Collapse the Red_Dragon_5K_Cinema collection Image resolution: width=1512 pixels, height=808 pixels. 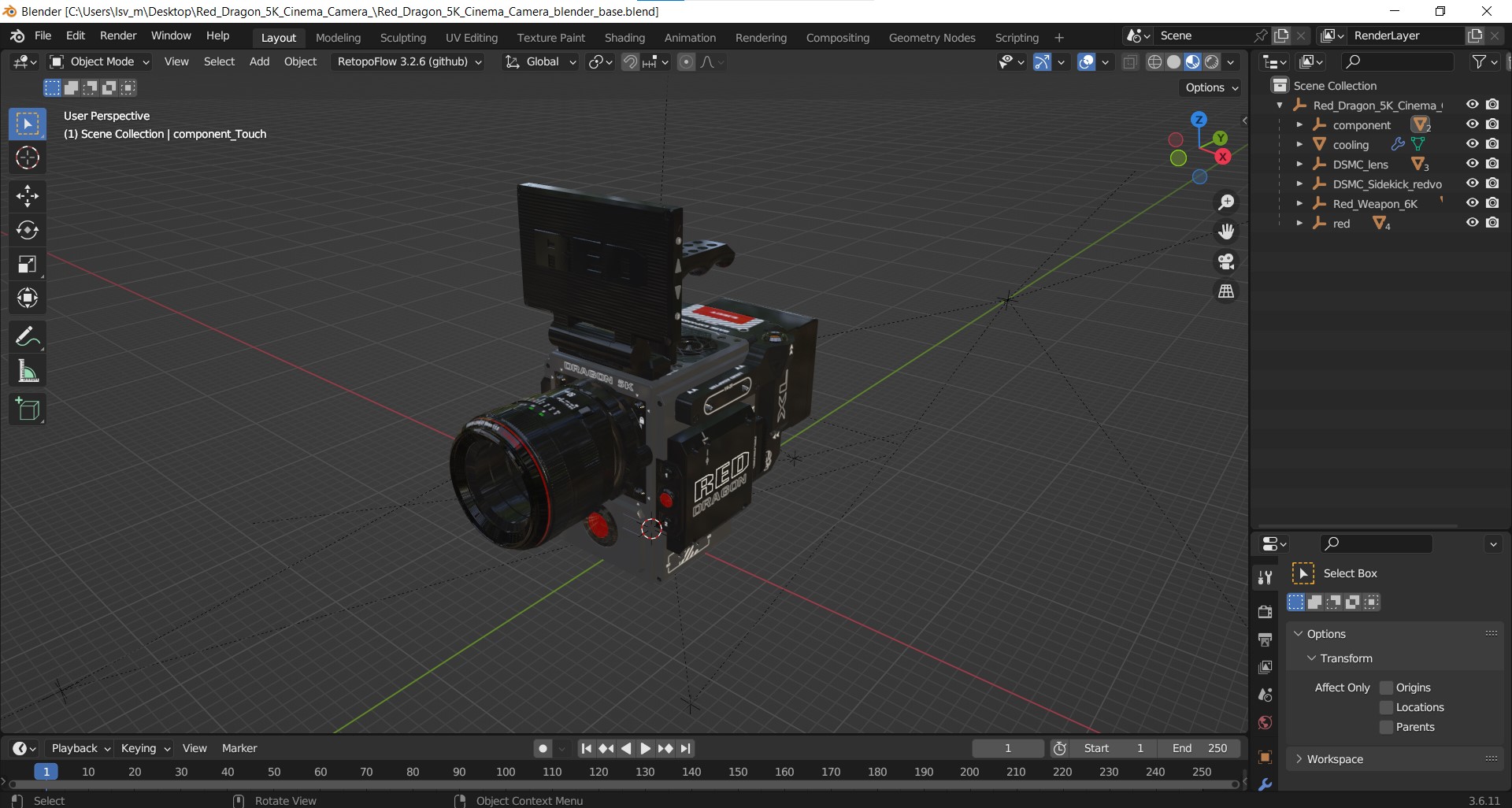coord(1280,105)
